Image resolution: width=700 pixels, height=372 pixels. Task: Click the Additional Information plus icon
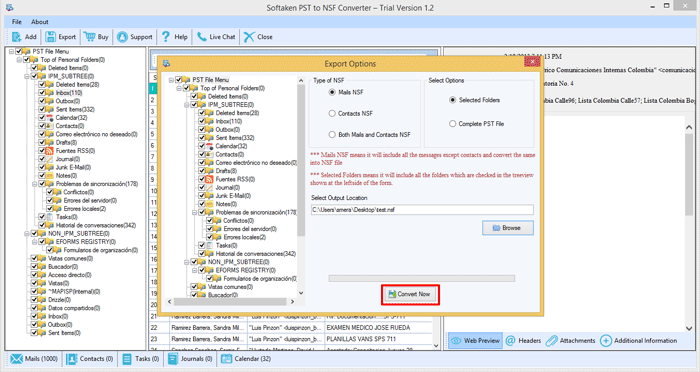(x=606, y=341)
